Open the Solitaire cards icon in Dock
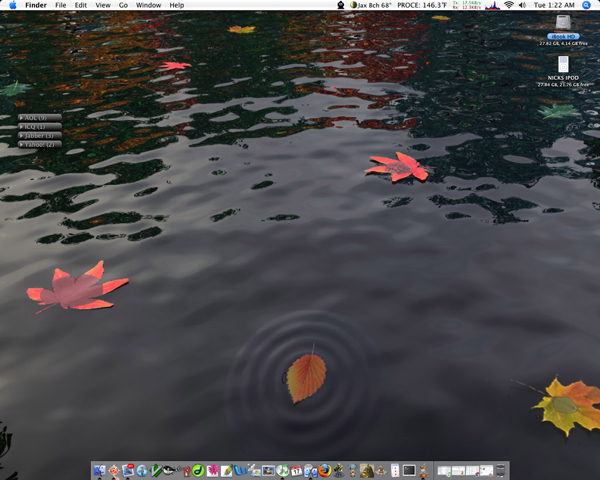Screen dimensions: 600x480 pos(395,470)
